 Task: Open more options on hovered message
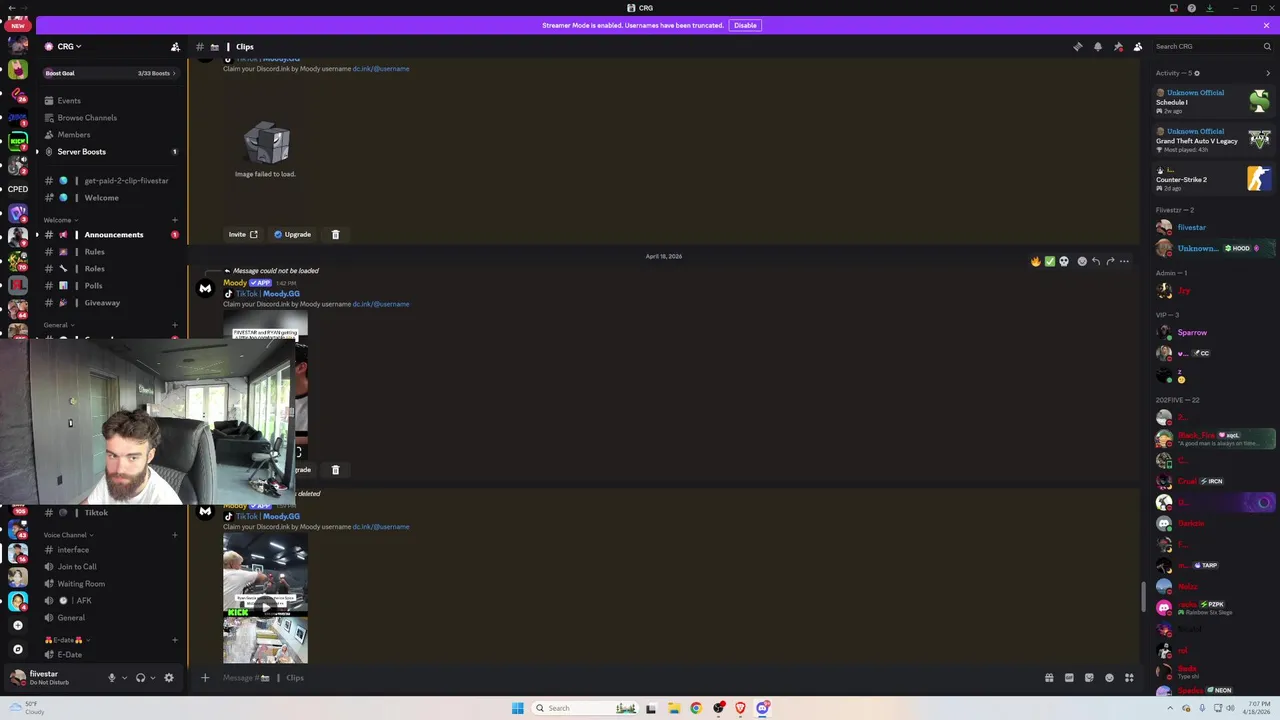pyautogui.click(x=1124, y=261)
